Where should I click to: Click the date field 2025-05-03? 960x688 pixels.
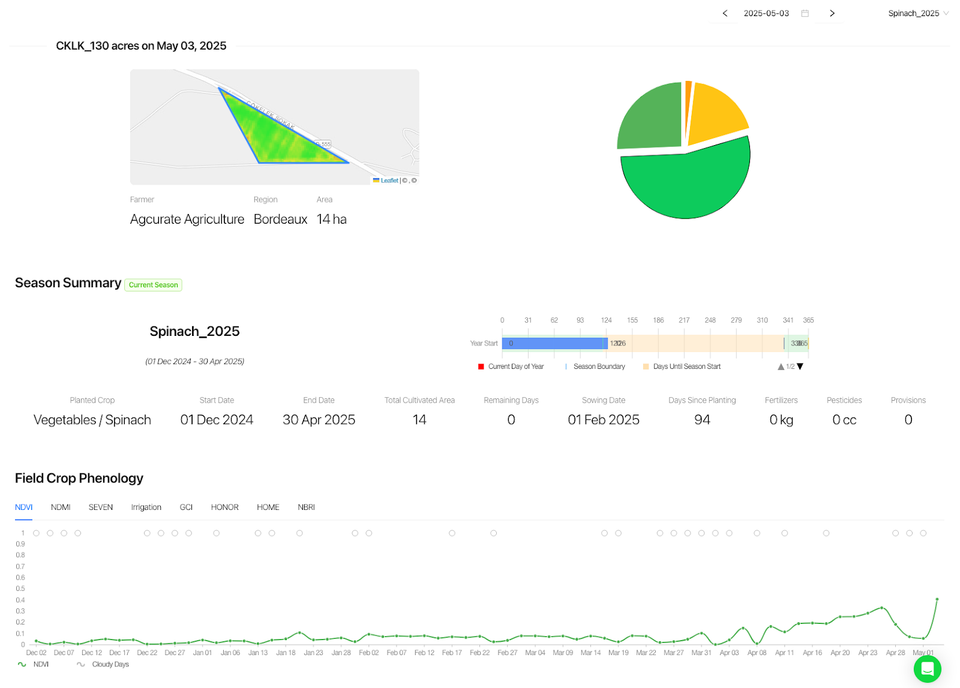766,13
